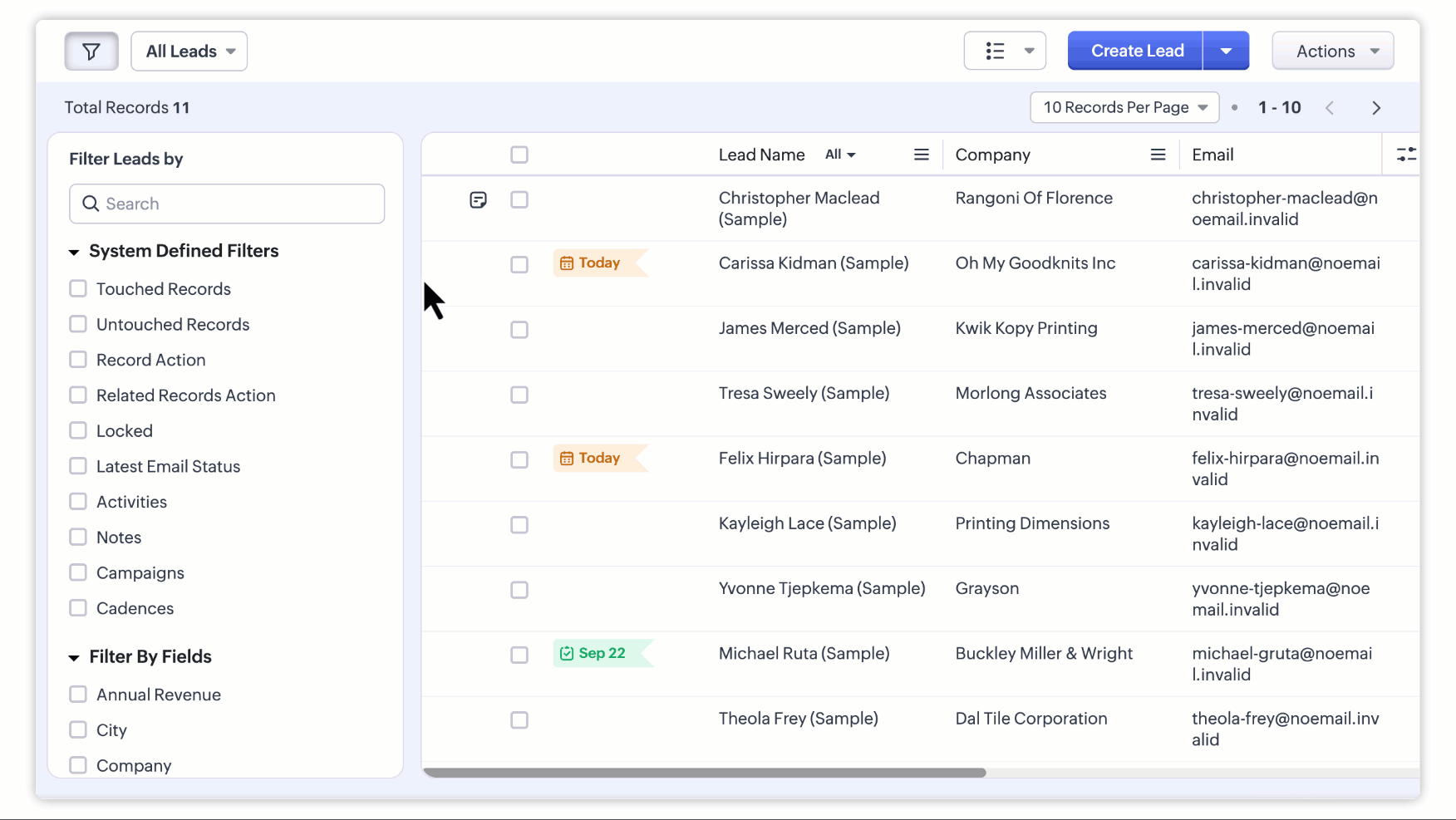The width and height of the screenshot is (1456, 820).
Task: Open the All Leads view dropdown
Action: tap(189, 52)
